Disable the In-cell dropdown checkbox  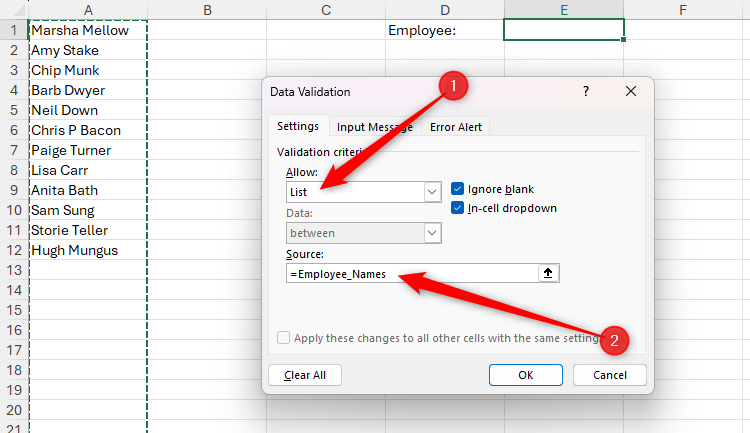(458, 208)
